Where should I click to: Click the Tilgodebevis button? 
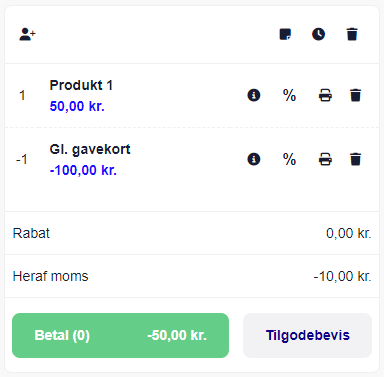307,335
